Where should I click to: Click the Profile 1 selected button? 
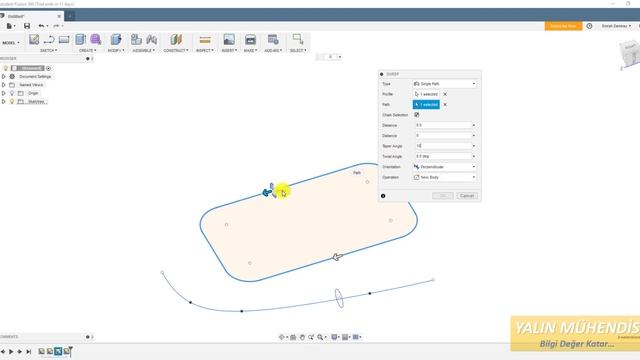click(x=426, y=94)
